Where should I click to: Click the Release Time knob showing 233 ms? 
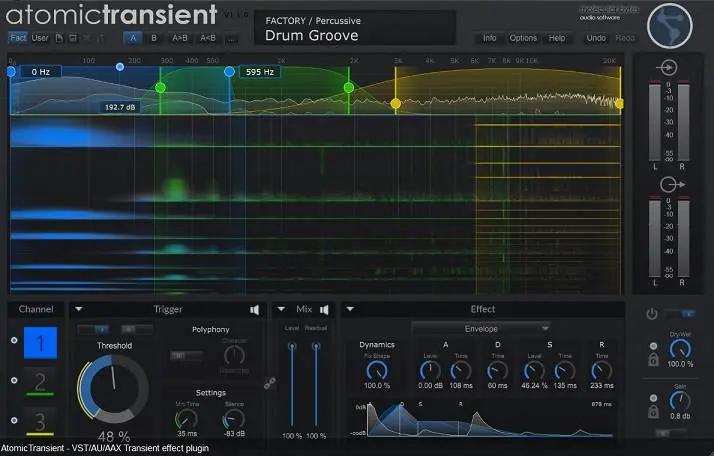602,371
